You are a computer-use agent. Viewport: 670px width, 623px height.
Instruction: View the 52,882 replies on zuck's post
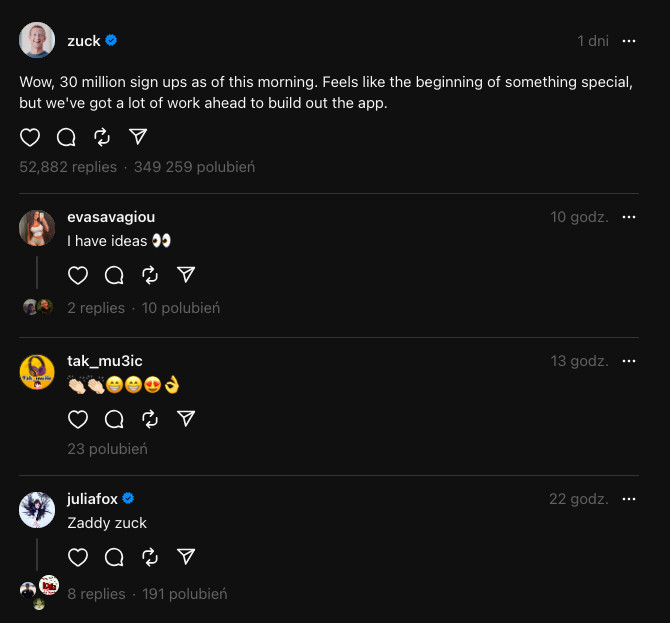(x=68, y=167)
